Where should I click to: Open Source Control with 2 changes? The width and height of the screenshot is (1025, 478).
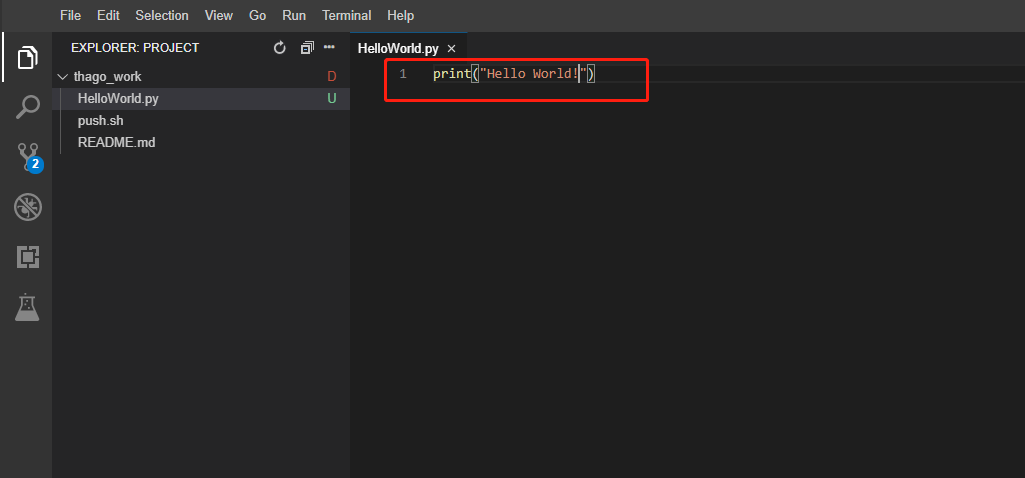click(x=29, y=158)
